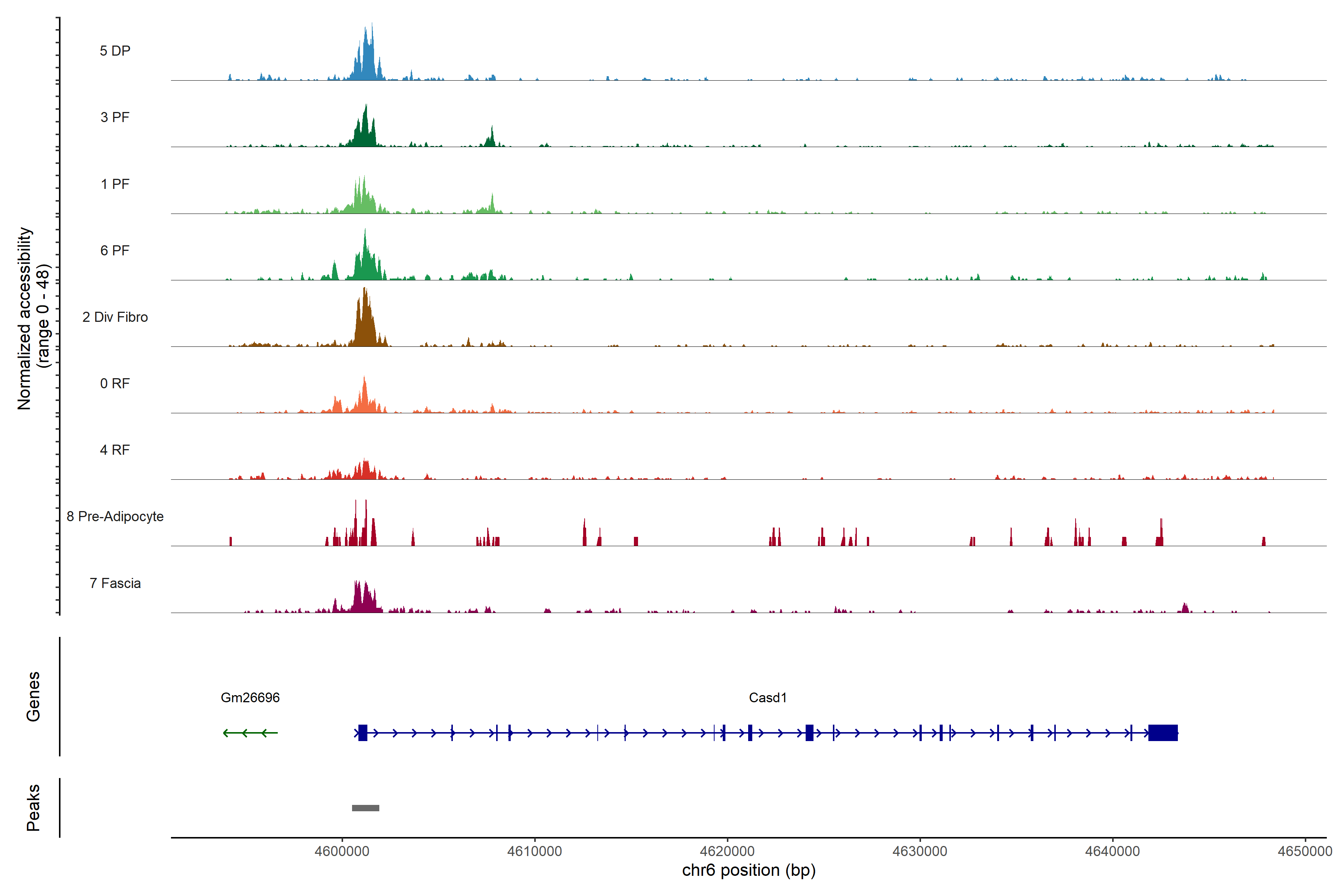Click the 1 PF track label
The image size is (1344, 896).
point(115,184)
